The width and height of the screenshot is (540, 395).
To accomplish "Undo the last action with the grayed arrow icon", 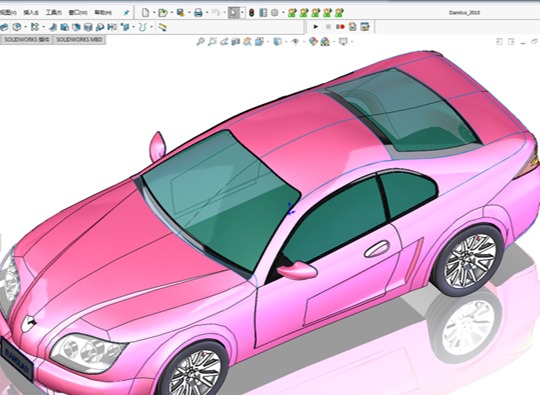I will 216,13.
